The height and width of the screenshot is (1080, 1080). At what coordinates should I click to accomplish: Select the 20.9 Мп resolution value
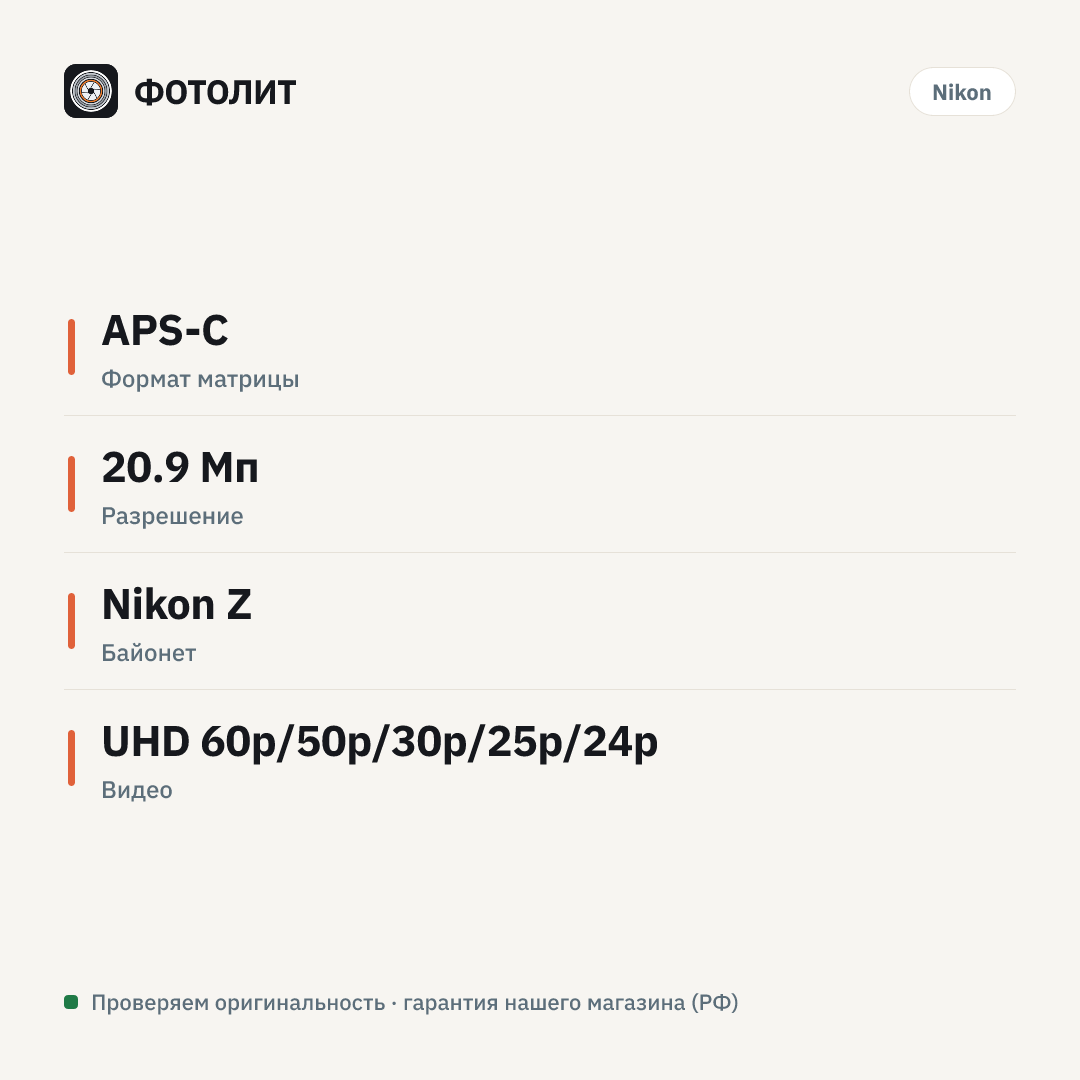point(180,467)
